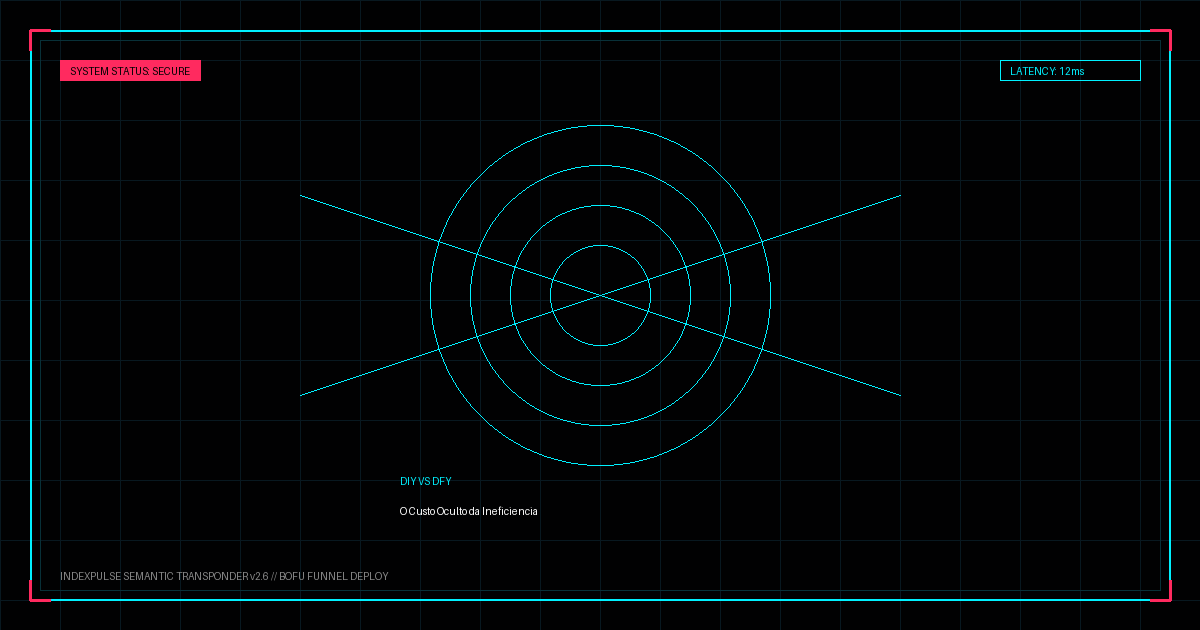This screenshot has height=630, width=1200.
Task: Click the bottom-right red corner bracket
Action: pyautogui.click(x=1160, y=590)
